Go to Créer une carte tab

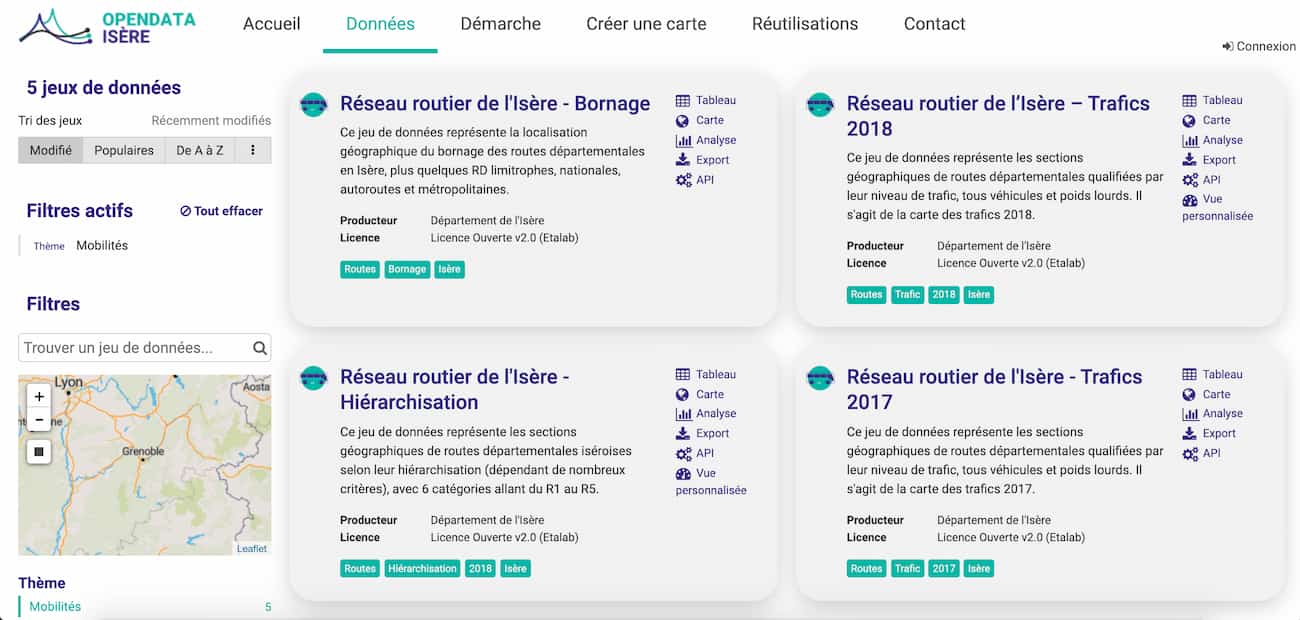pyautogui.click(x=646, y=24)
